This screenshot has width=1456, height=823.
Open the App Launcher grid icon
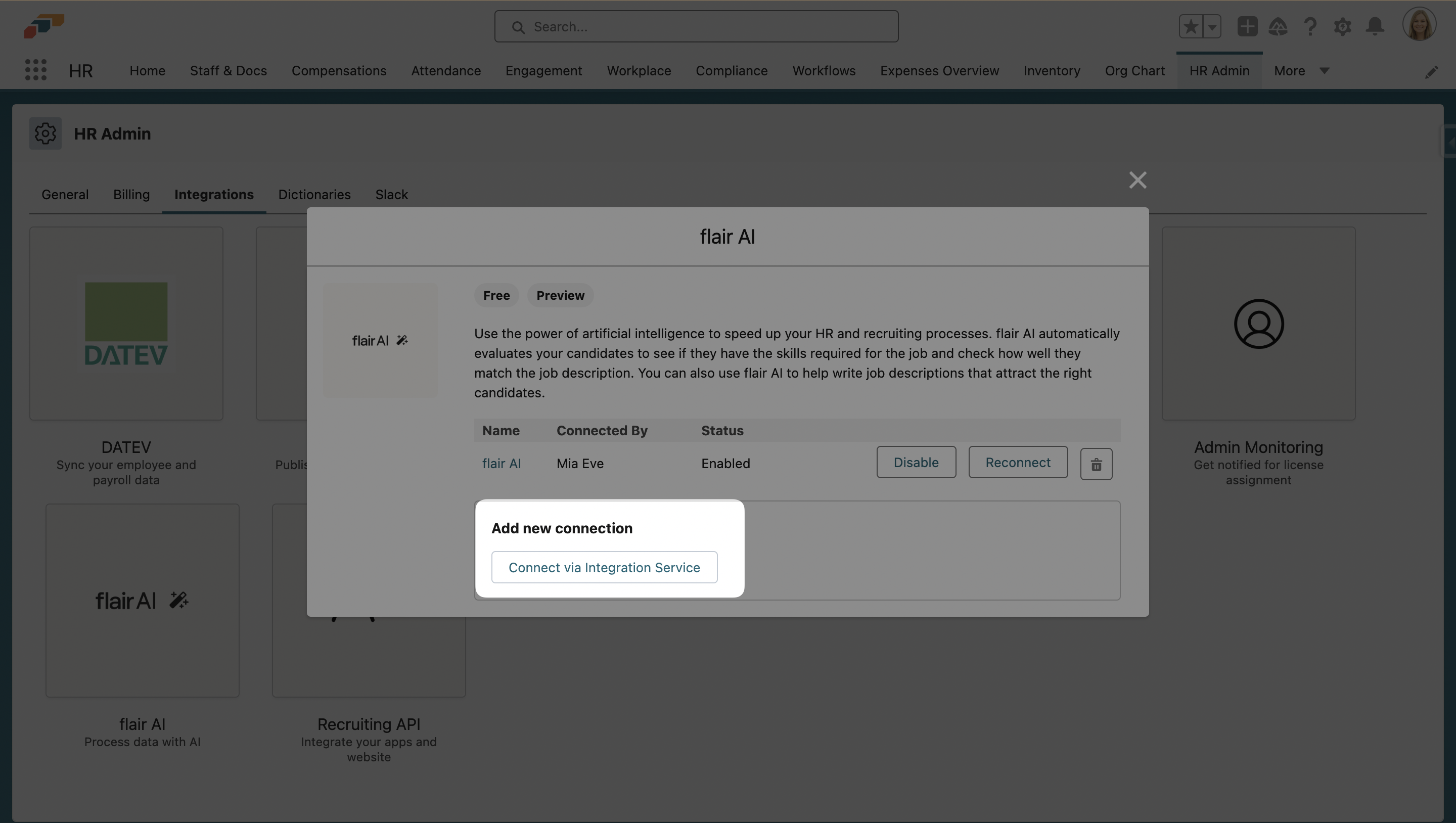point(35,70)
